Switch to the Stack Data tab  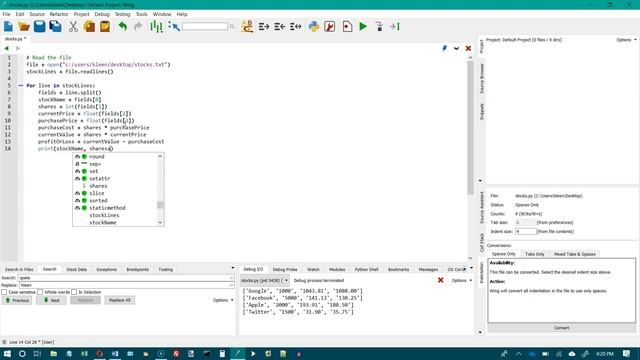coord(76,269)
